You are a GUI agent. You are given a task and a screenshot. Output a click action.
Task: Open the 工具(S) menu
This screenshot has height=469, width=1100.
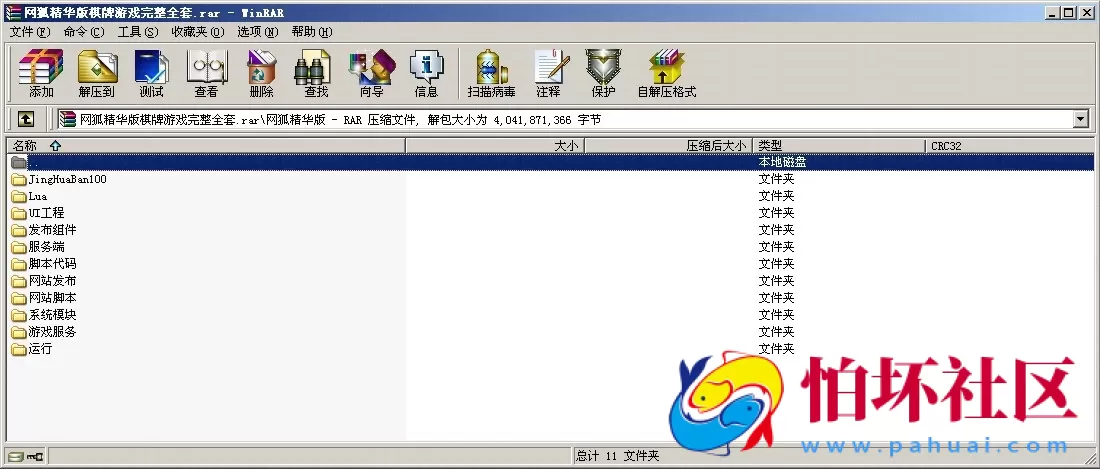point(138,32)
